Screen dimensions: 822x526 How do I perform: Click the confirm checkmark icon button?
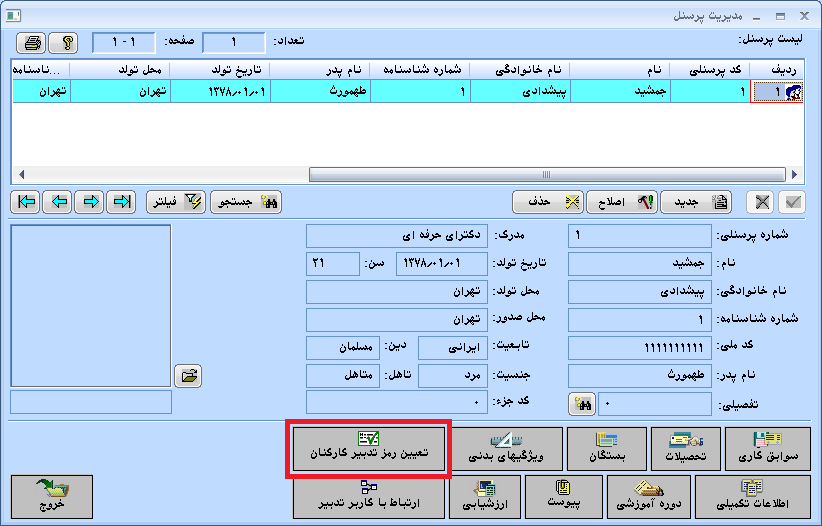tap(792, 201)
